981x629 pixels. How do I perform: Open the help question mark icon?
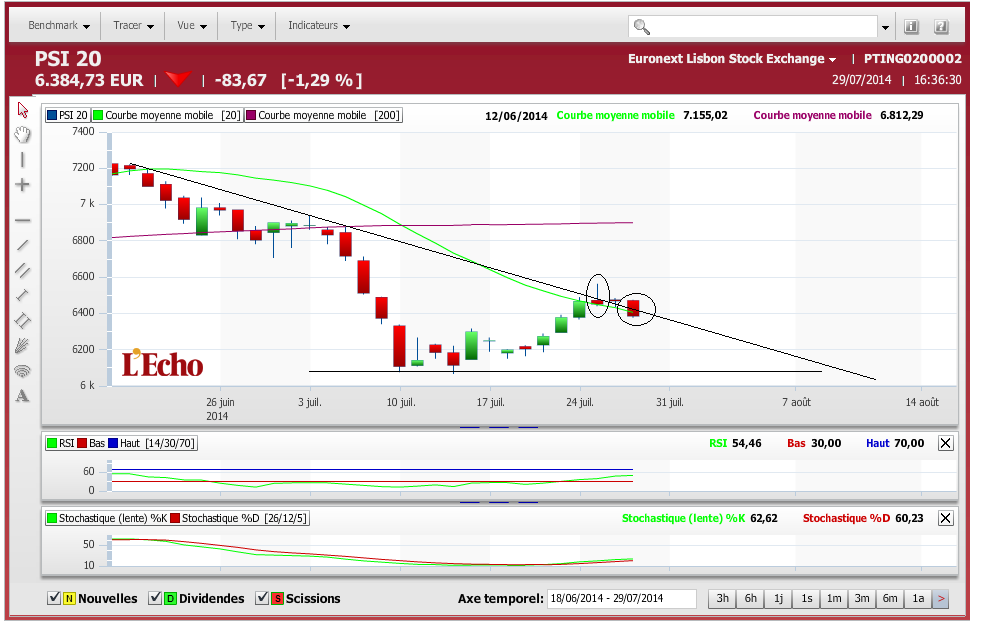941,26
